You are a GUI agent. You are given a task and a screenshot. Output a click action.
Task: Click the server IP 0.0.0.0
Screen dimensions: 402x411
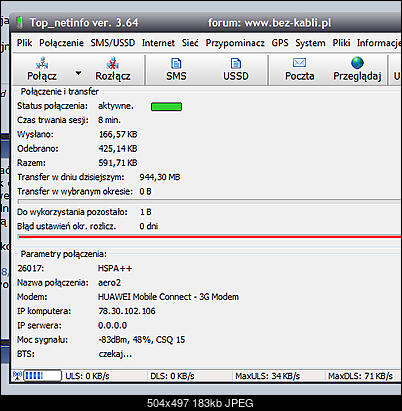(x=112, y=325)
